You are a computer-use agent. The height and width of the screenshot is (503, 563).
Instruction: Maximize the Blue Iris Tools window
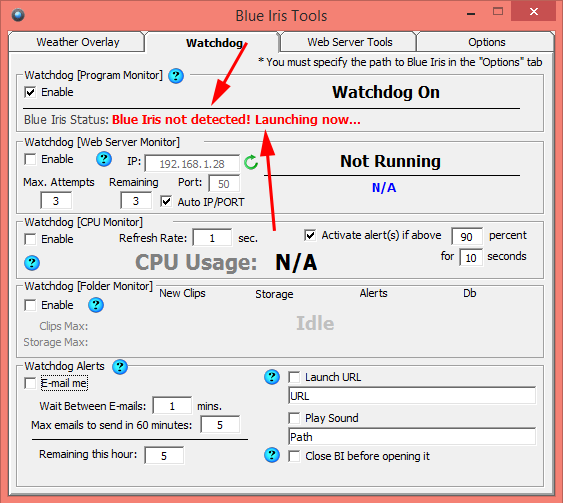(x=498, y=12)
